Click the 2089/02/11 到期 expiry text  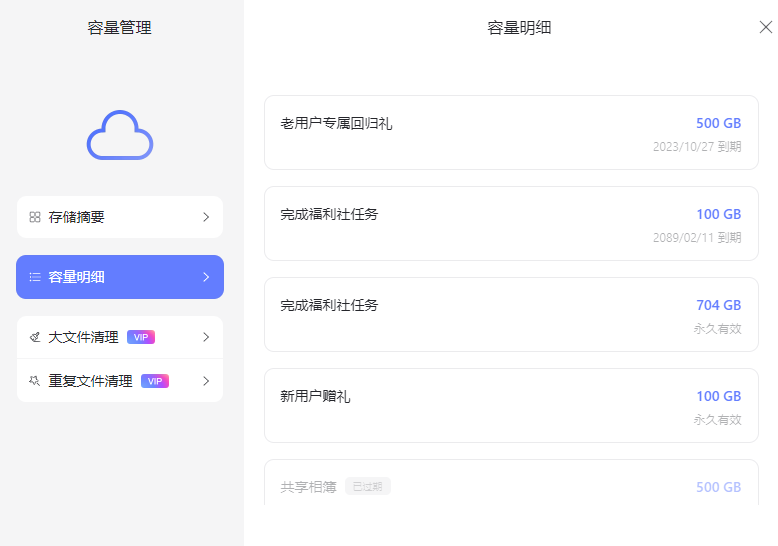point(697,237)
